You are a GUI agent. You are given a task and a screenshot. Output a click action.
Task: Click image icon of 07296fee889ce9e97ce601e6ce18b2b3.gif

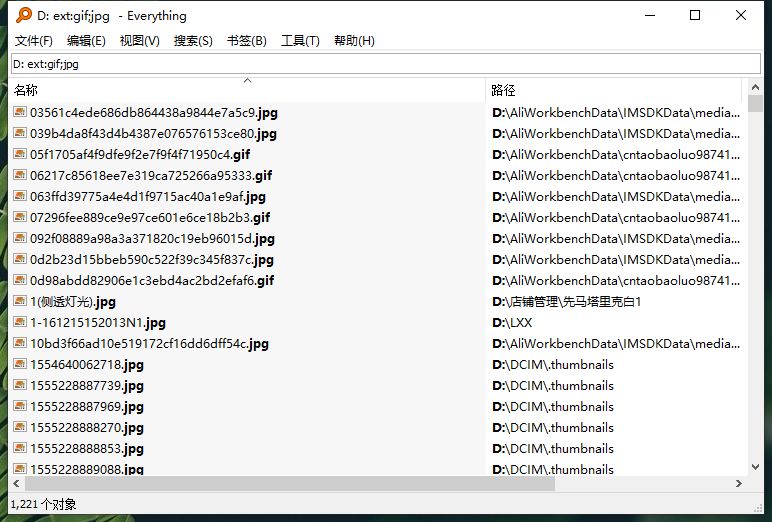click(20, 217)
